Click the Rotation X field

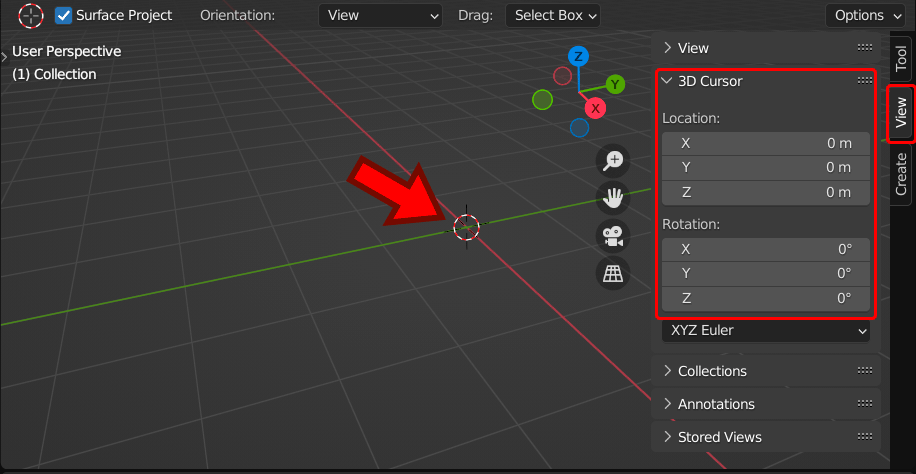point(765,250)
